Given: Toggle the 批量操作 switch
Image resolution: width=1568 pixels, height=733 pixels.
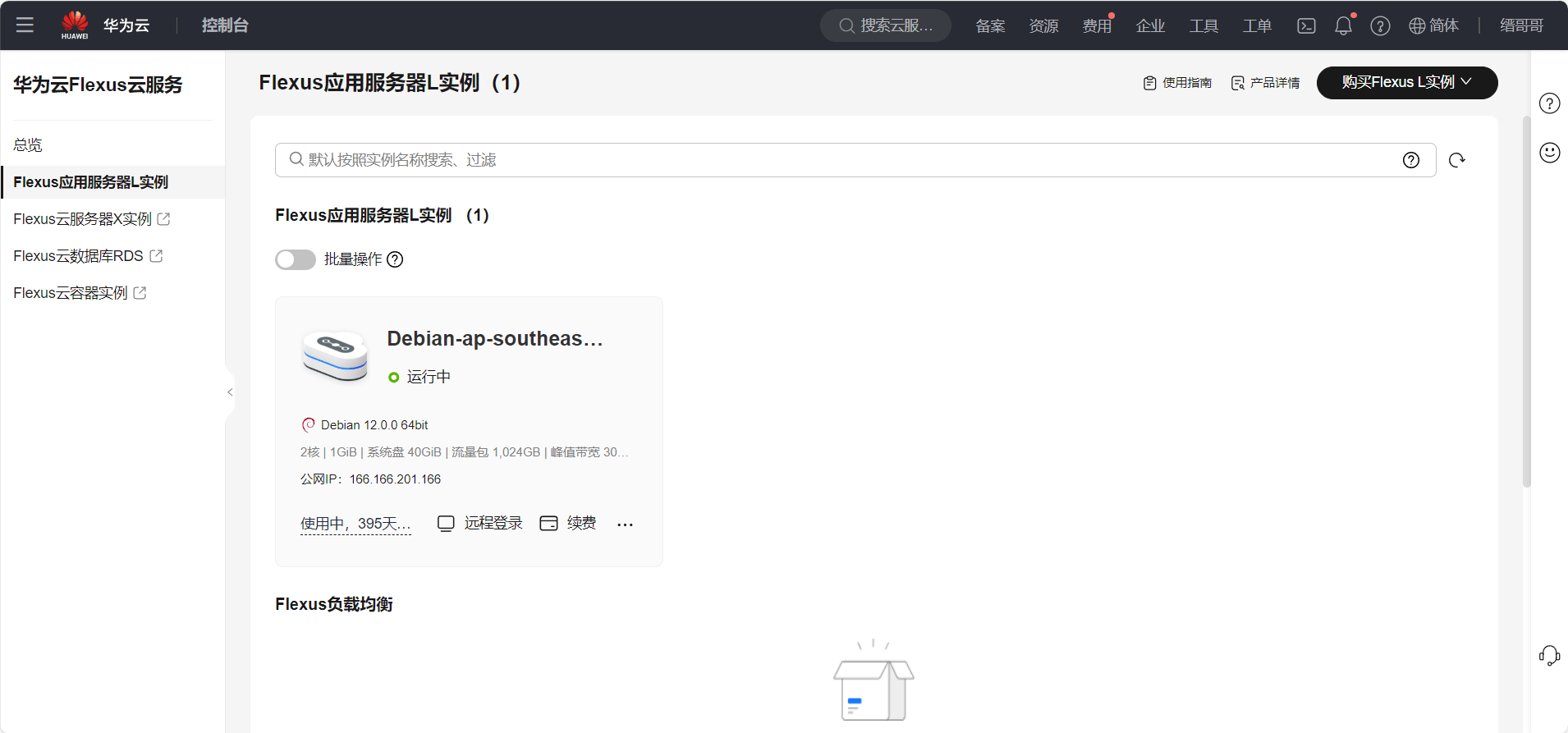Looking at the screenshot, I should click(x=296, y=259).
